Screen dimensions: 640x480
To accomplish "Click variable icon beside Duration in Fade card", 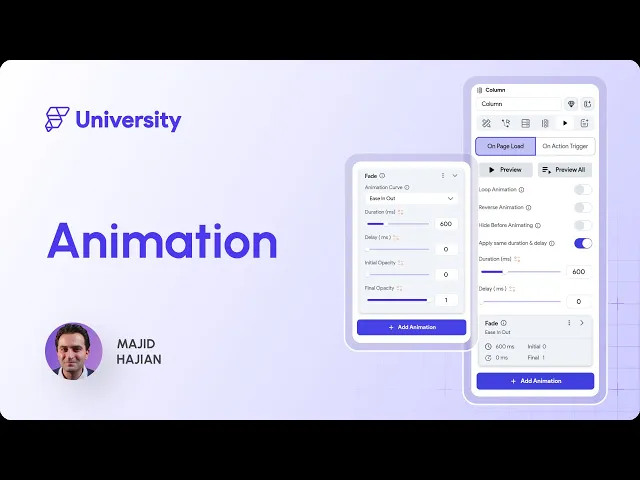I will tap(400, 212).
